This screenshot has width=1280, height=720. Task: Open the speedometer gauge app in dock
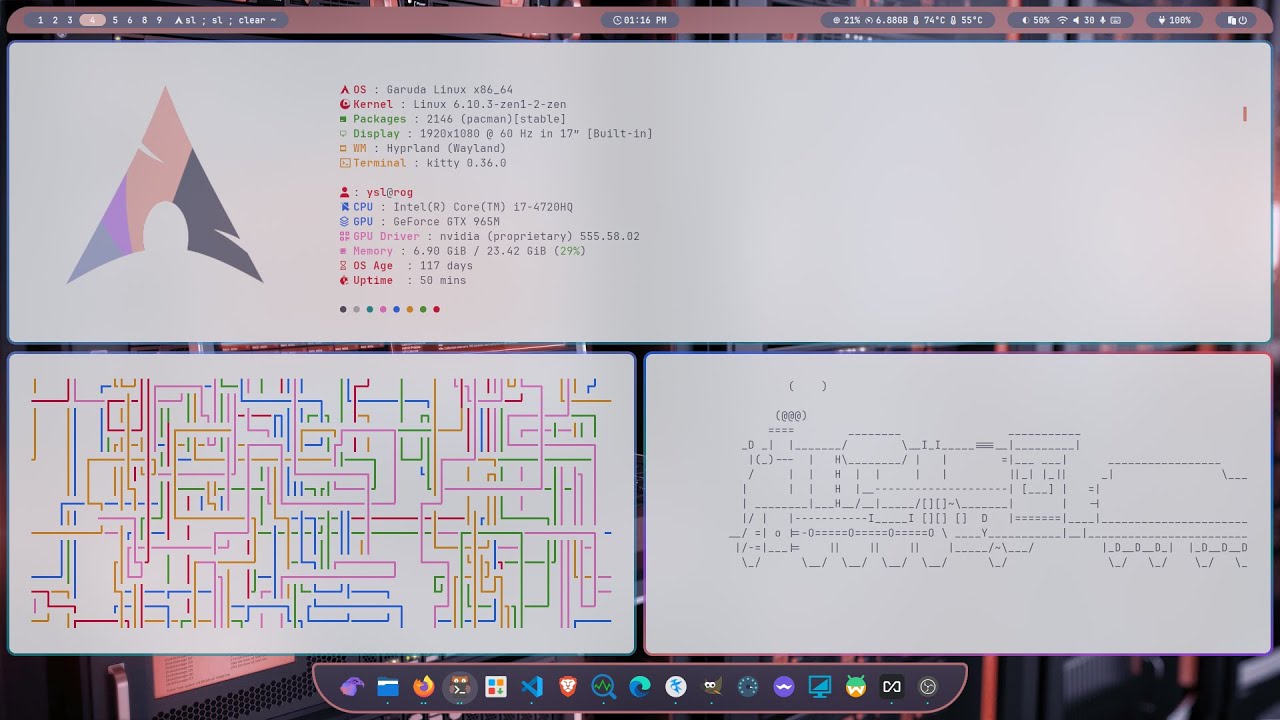click(x=748, y=687)
